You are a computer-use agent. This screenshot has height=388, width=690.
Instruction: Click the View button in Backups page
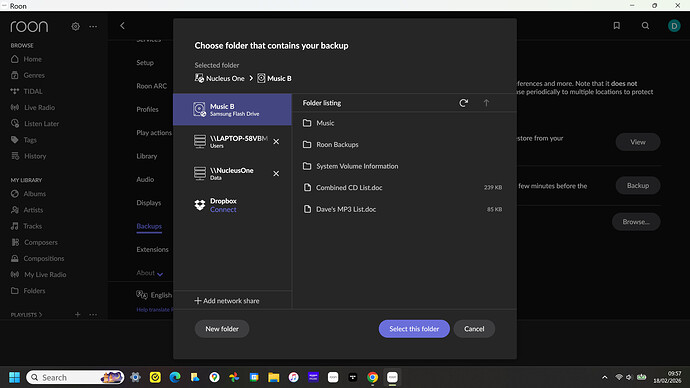(638, 142)
